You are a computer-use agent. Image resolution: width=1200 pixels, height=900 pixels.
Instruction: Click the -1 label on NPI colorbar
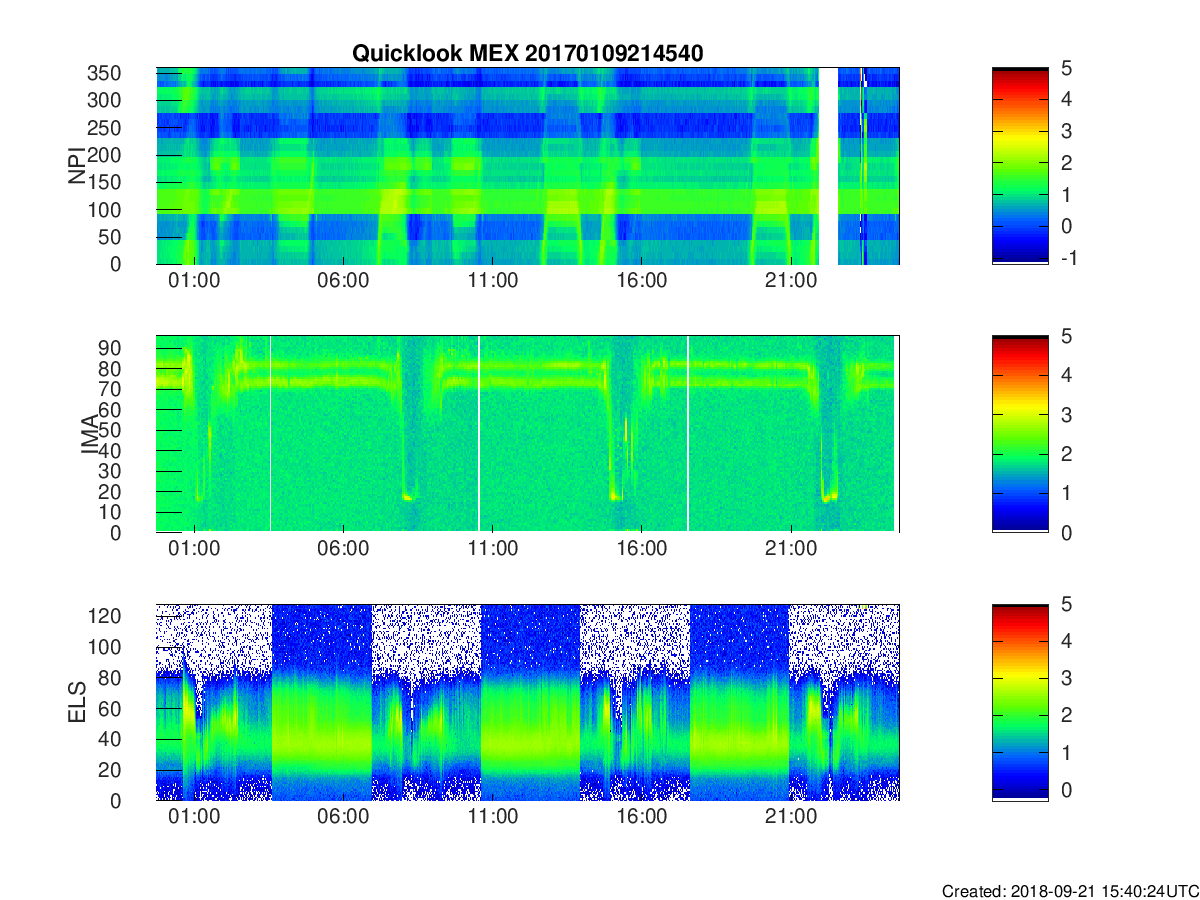[1069, 258]
